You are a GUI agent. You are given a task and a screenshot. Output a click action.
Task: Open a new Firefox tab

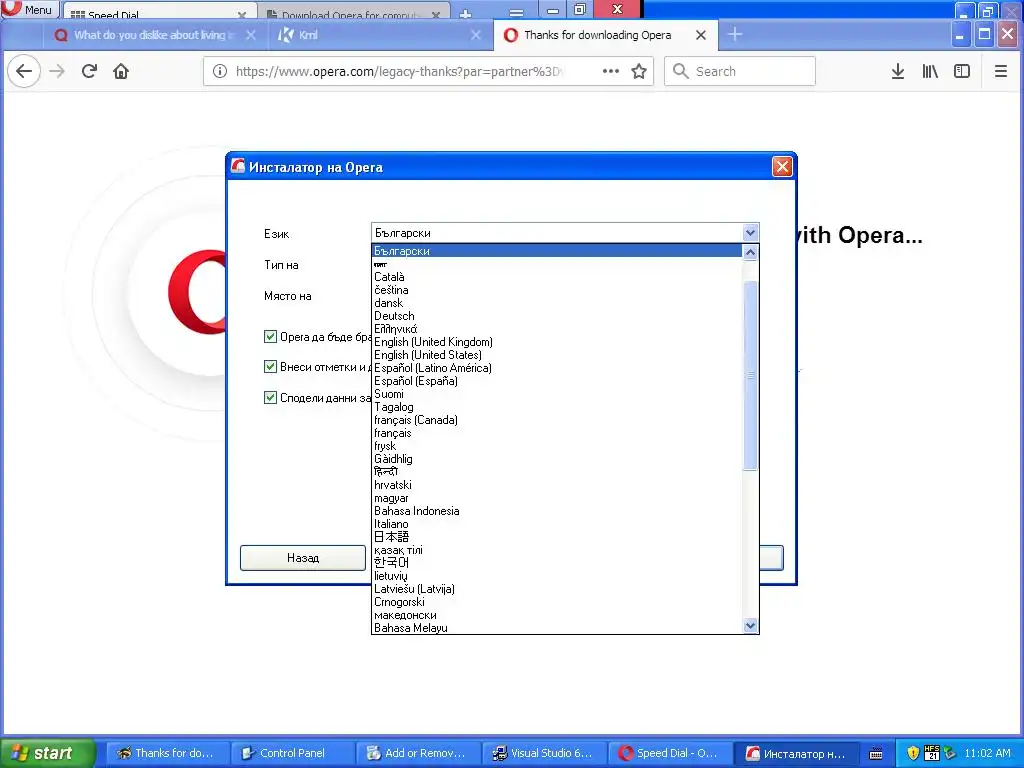(735, 34)
